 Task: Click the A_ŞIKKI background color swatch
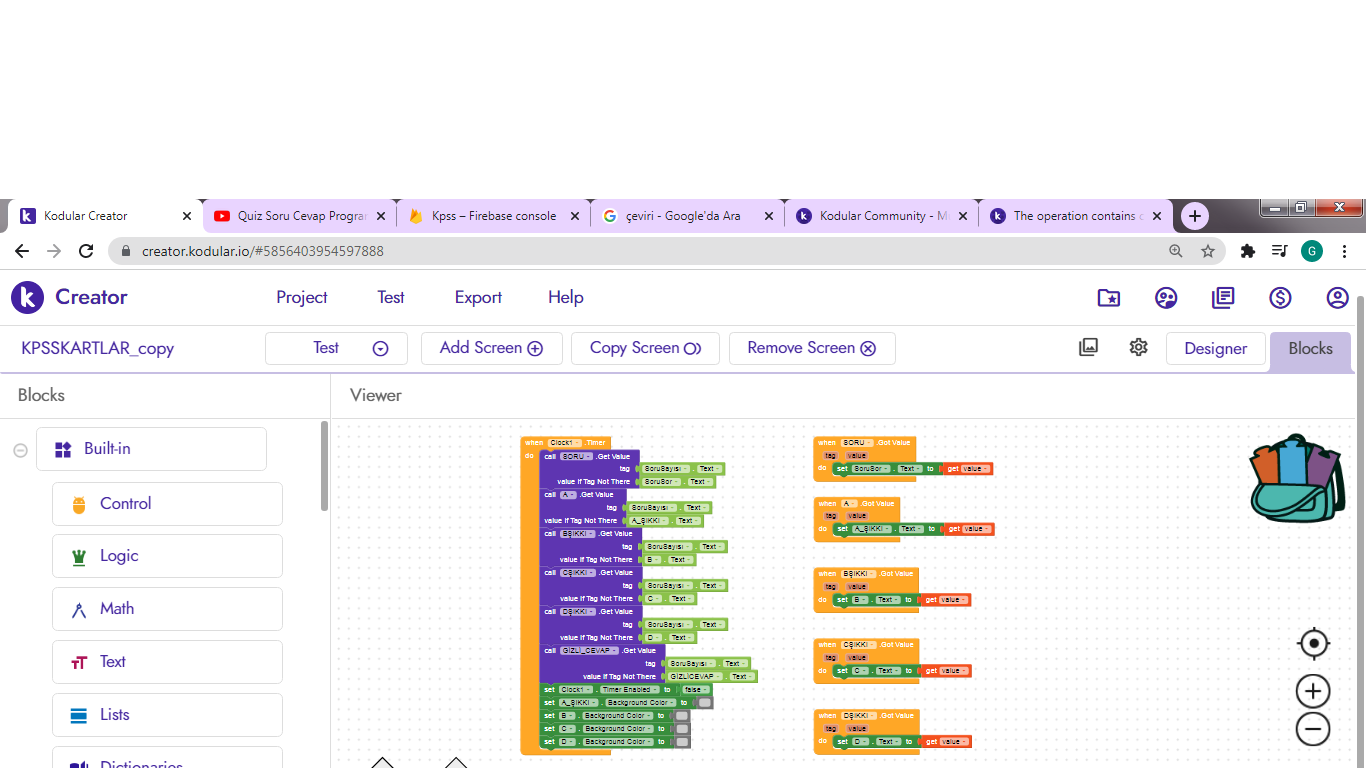tap(705, 703)
